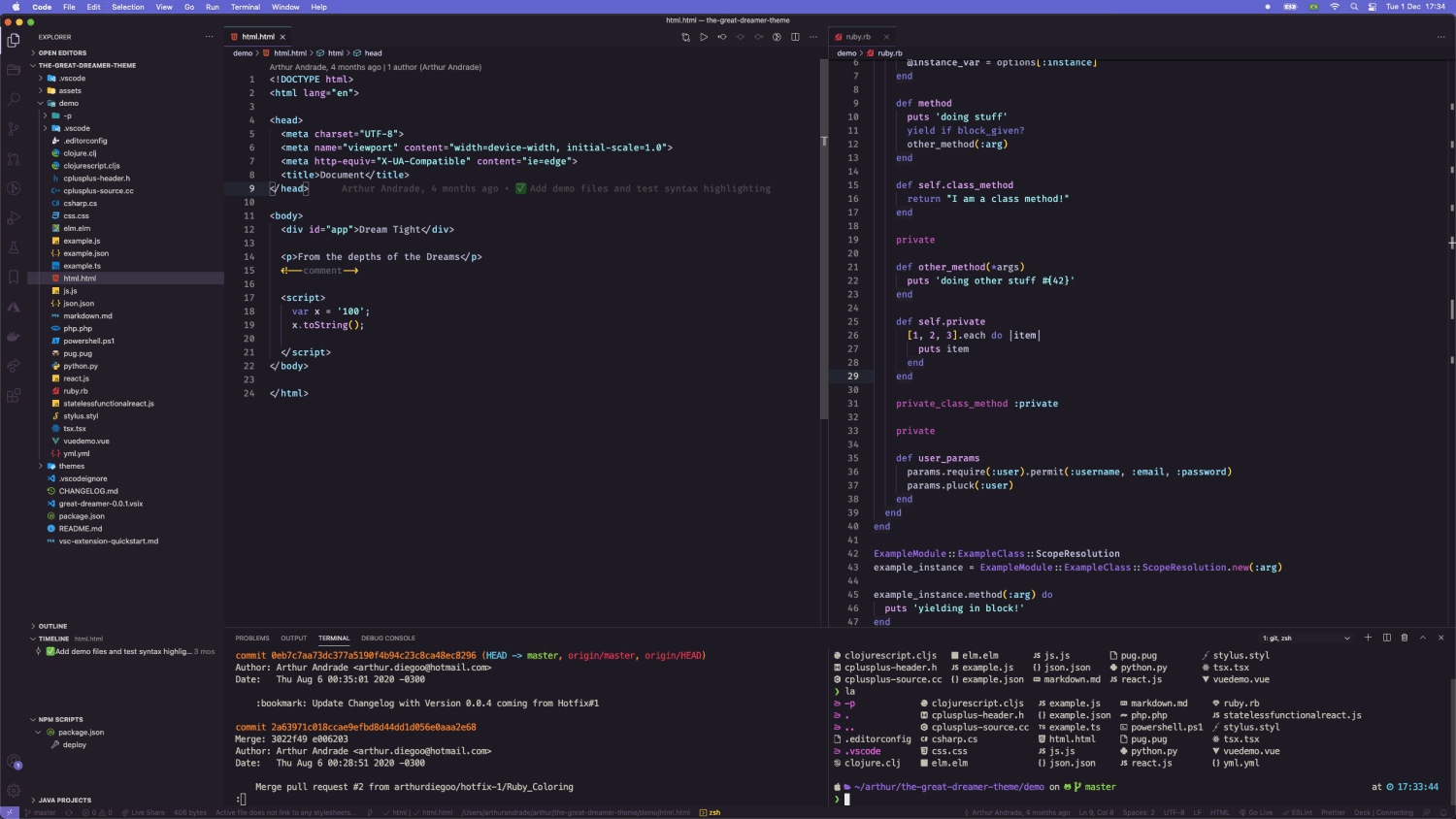Open a new terminal with the plus icon
The width and height of the screenshot is (1456, 819).
(x=1368, y=638)
